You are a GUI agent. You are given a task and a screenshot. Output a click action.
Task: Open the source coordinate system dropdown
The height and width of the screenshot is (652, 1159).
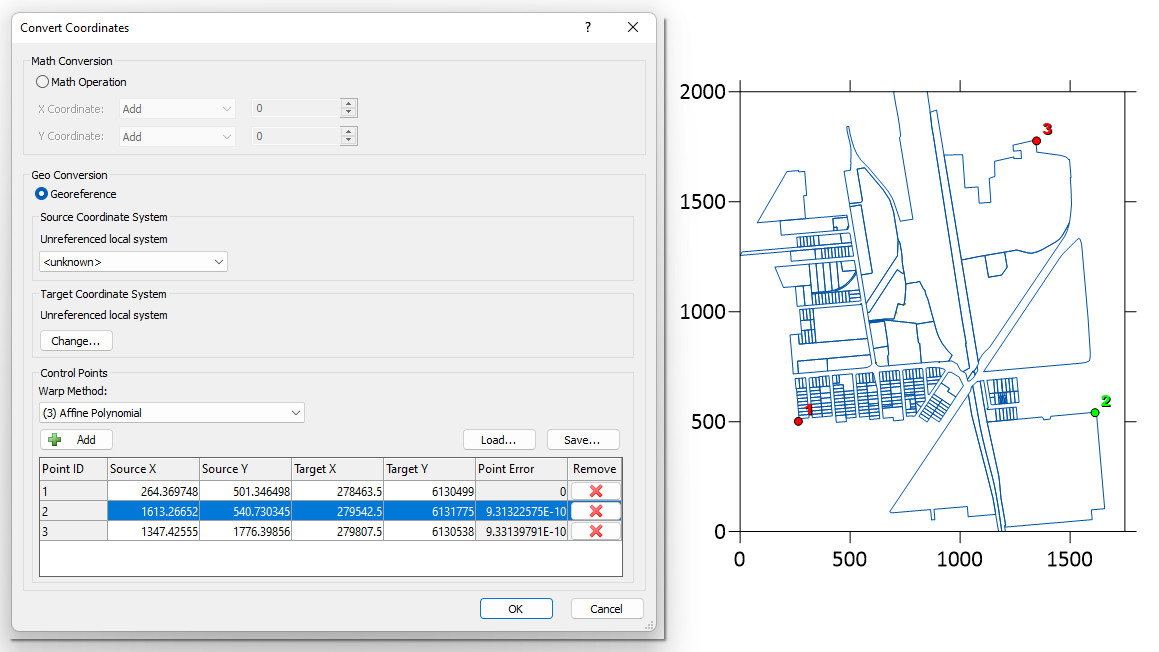133,260
